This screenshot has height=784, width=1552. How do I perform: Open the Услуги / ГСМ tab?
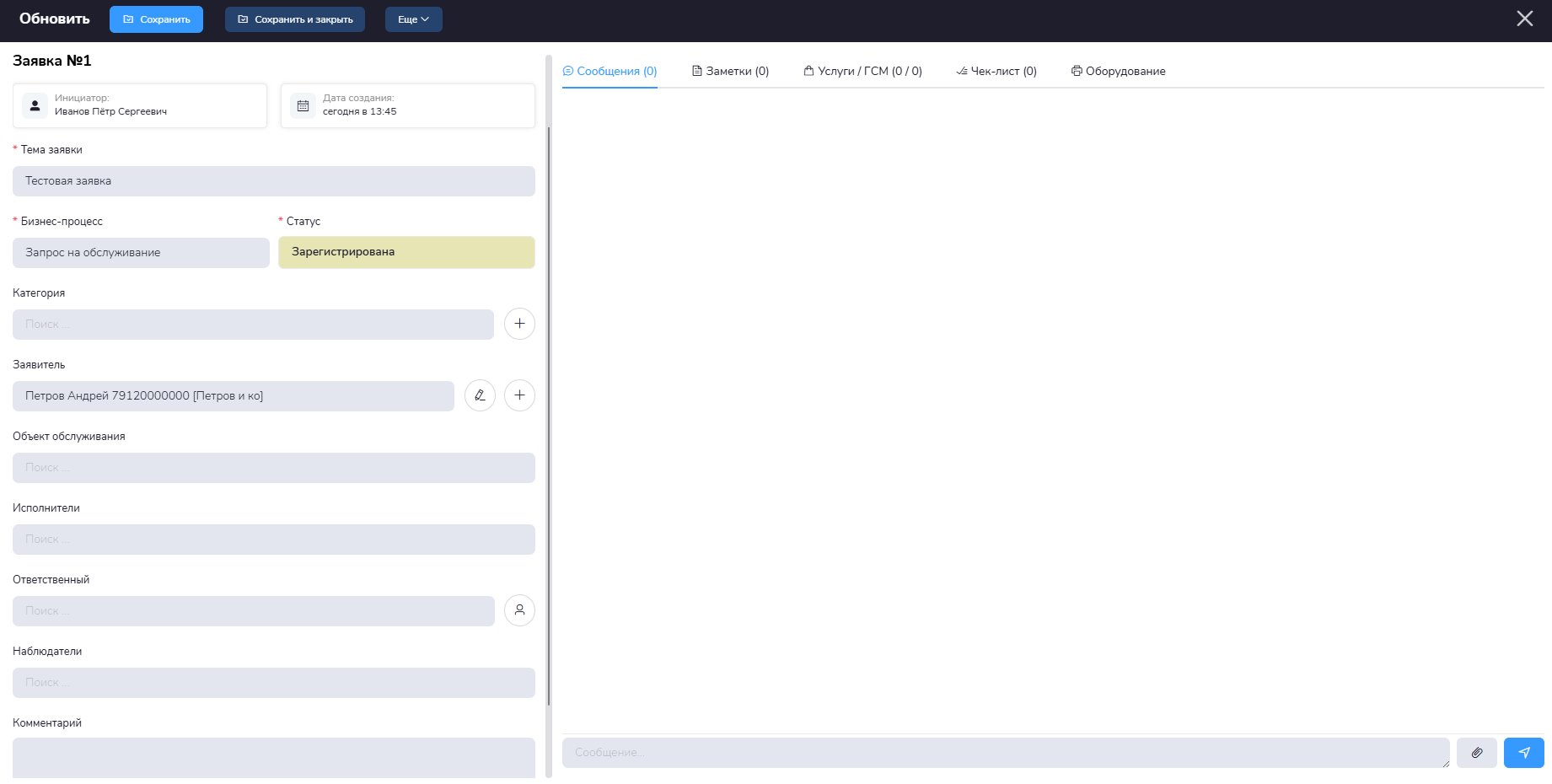(862, 72)
